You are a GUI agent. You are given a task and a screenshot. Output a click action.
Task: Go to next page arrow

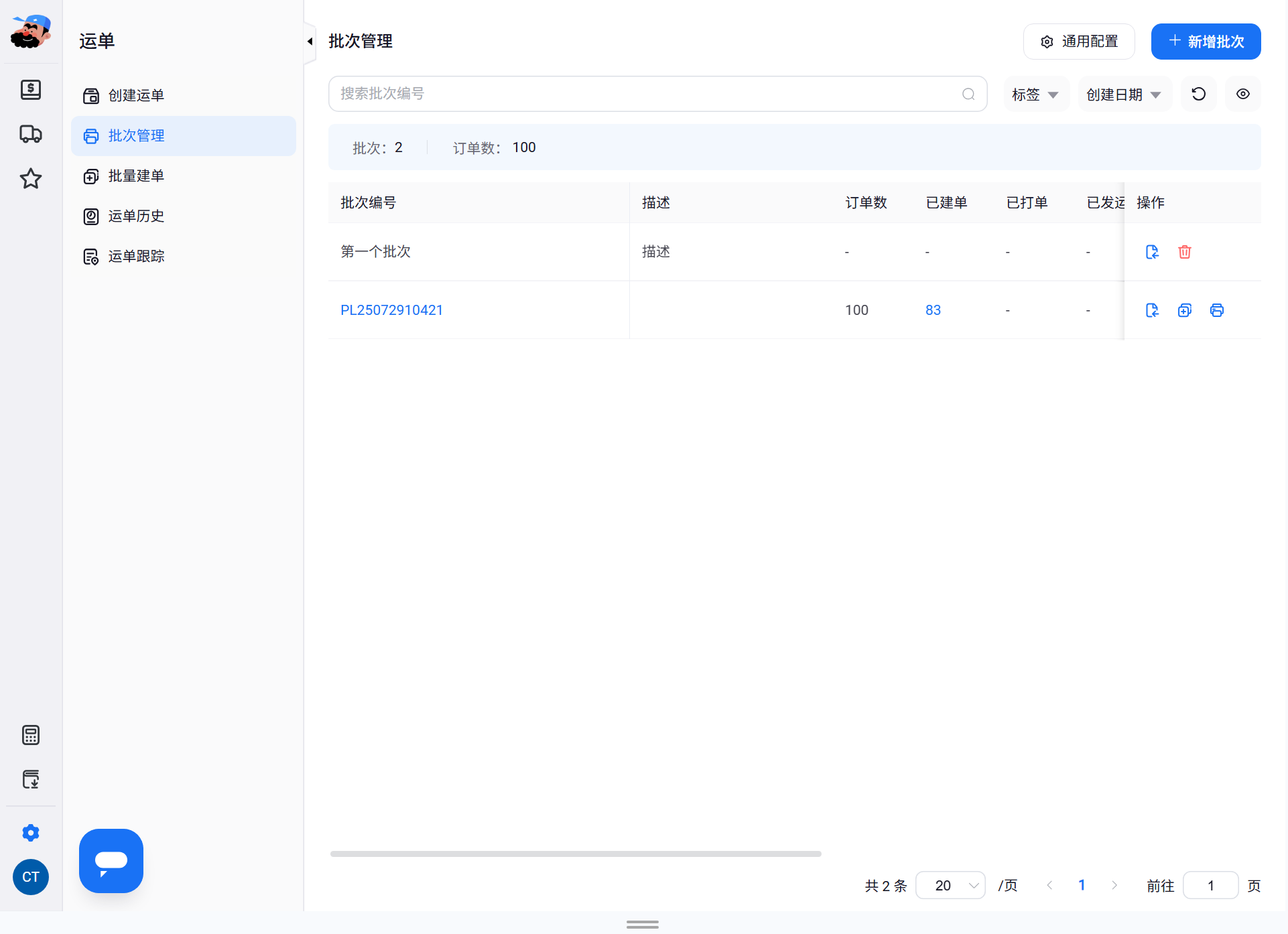pyautogui.click(x=1114, y=886)
